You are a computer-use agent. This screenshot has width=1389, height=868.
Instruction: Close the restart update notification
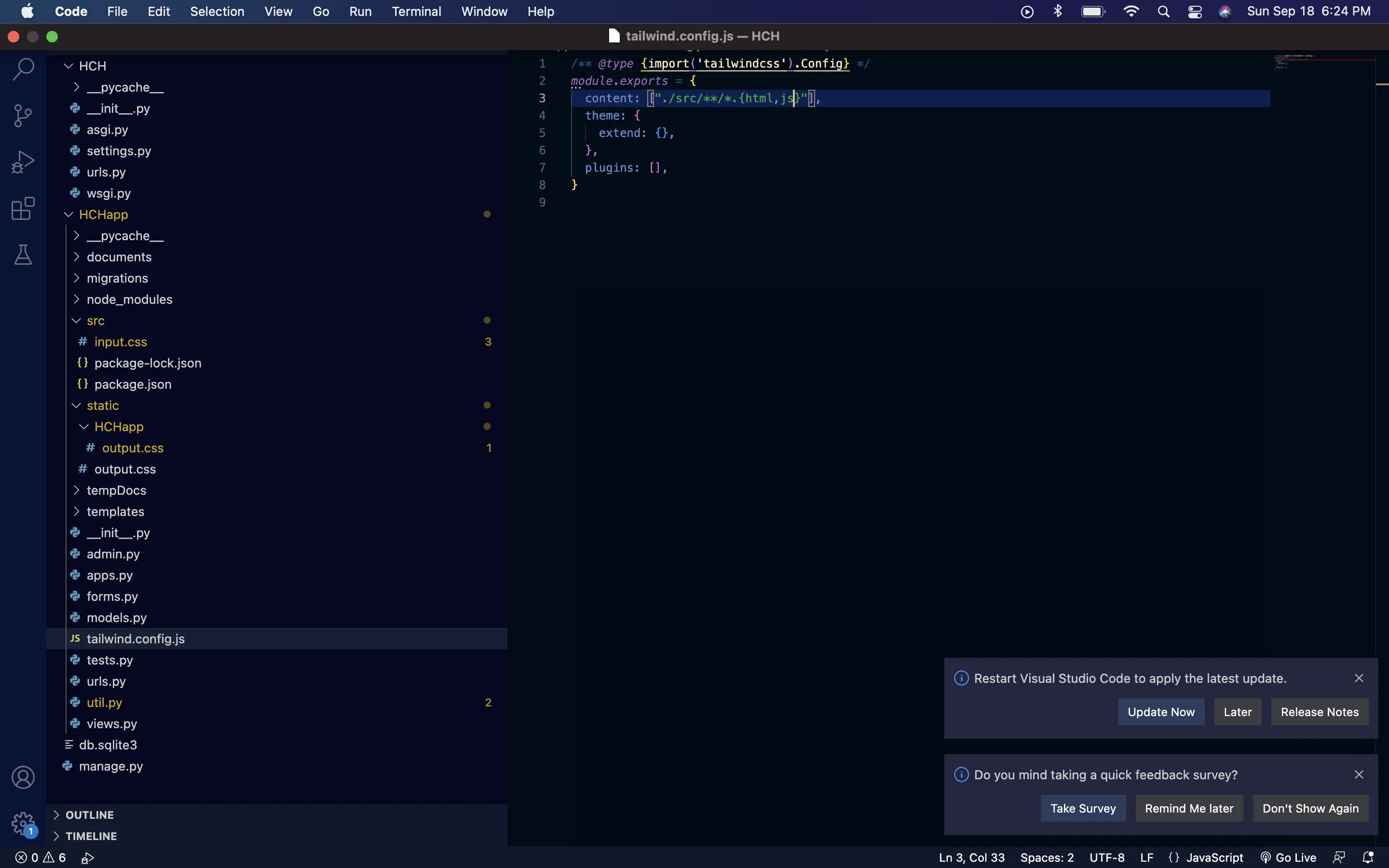(x=1359, y=678)
